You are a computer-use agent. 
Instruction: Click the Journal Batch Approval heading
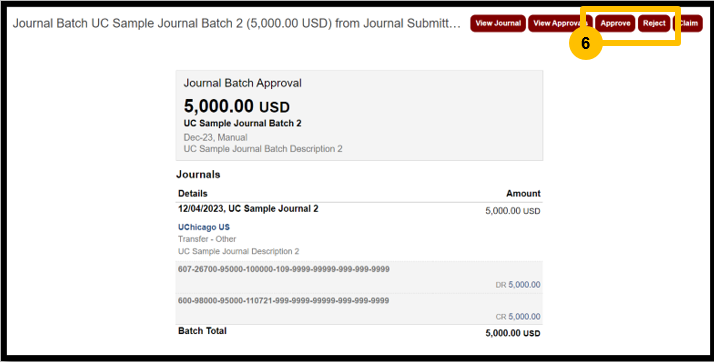click(x=243, y=83)
